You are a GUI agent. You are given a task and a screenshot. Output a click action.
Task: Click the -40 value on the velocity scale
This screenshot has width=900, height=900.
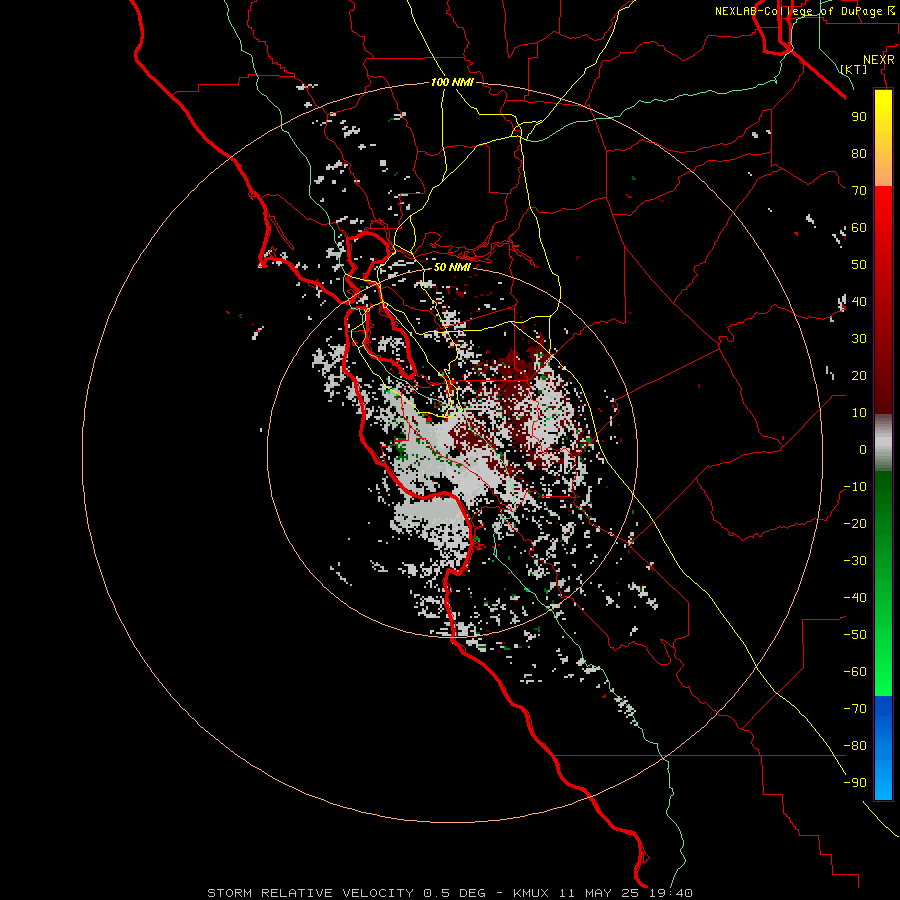(855, 598)
